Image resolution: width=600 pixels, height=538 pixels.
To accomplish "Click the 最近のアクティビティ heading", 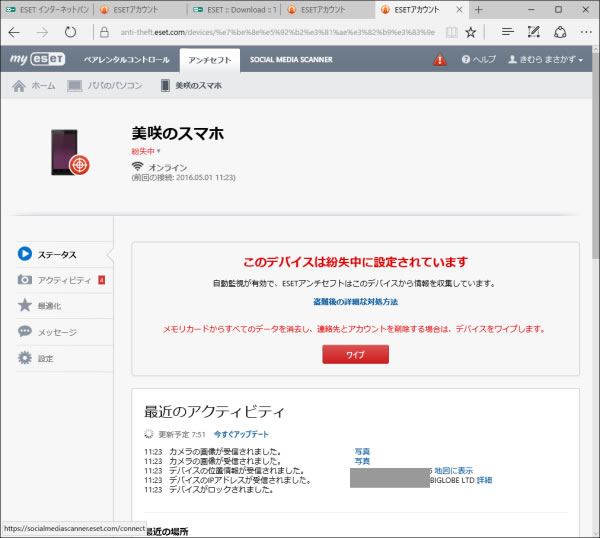I will point(214,412).
